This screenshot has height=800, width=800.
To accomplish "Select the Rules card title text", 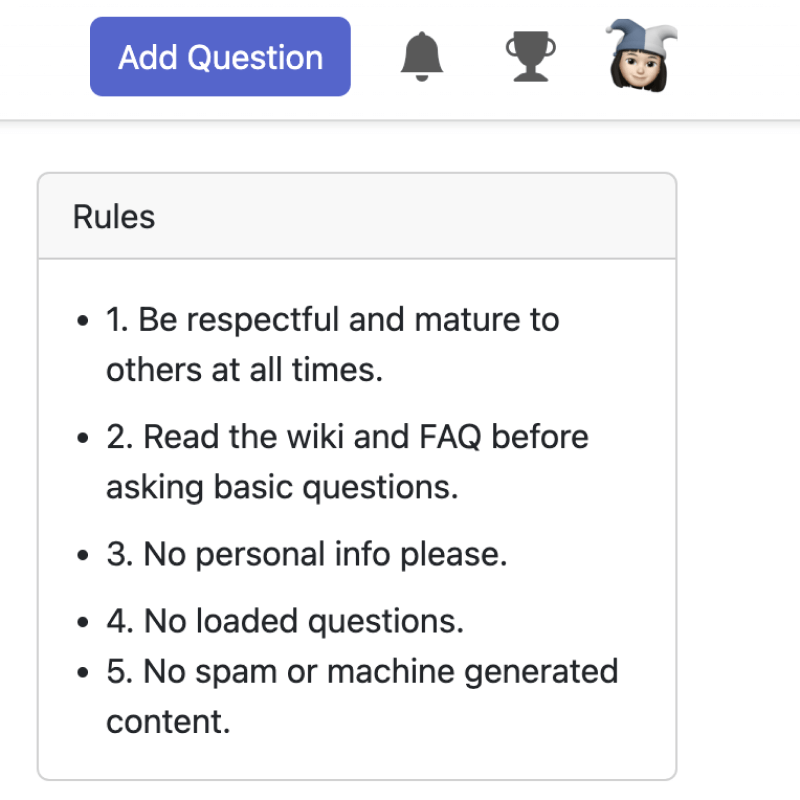I will (112, 216).
